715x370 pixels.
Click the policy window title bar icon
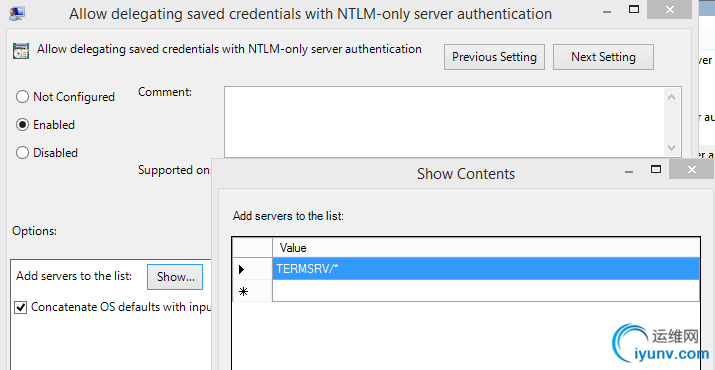click(x=17, y=13)
